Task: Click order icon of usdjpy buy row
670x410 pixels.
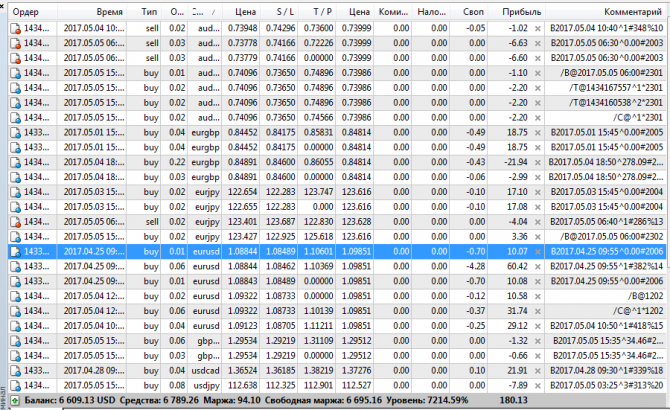Action: [16, 386]
